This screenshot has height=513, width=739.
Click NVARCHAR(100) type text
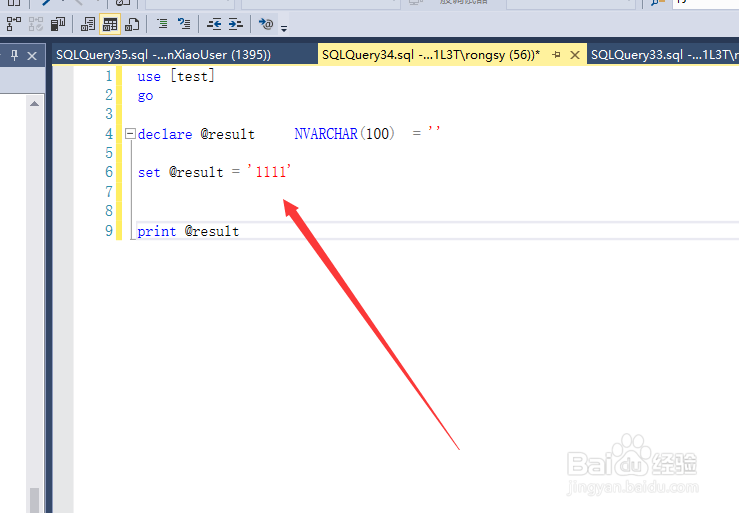(x=345, y=134)
